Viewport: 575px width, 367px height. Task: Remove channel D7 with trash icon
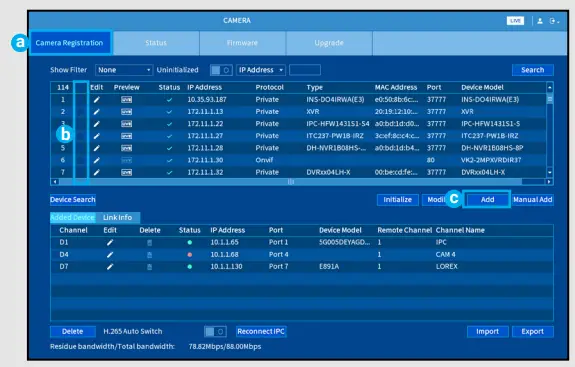point(150,267)
